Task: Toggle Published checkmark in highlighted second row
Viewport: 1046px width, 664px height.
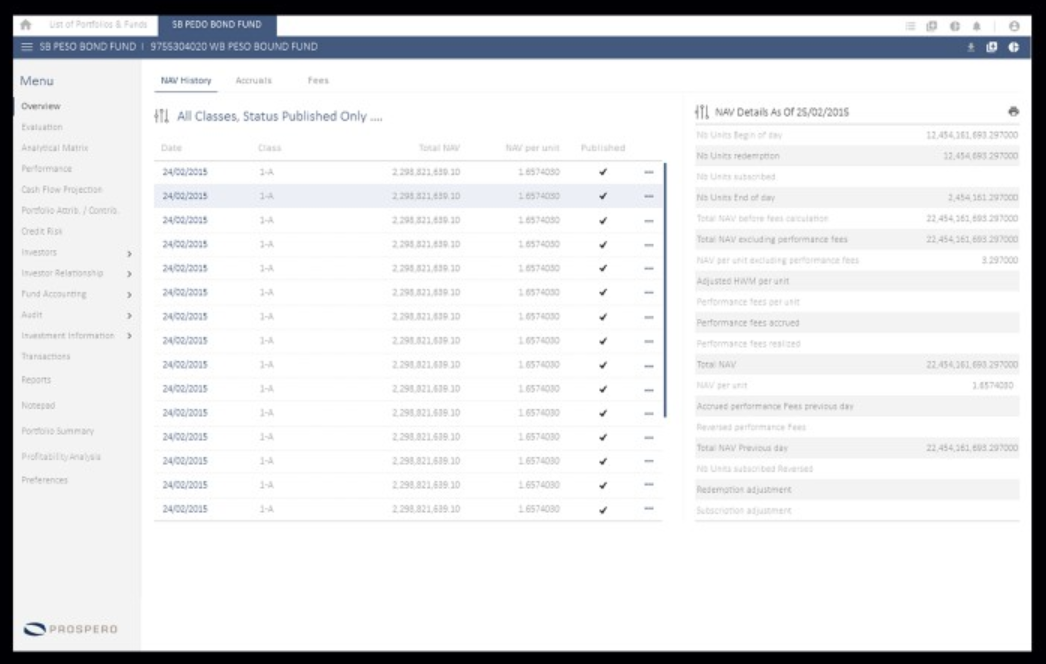Action: (603, 196)
